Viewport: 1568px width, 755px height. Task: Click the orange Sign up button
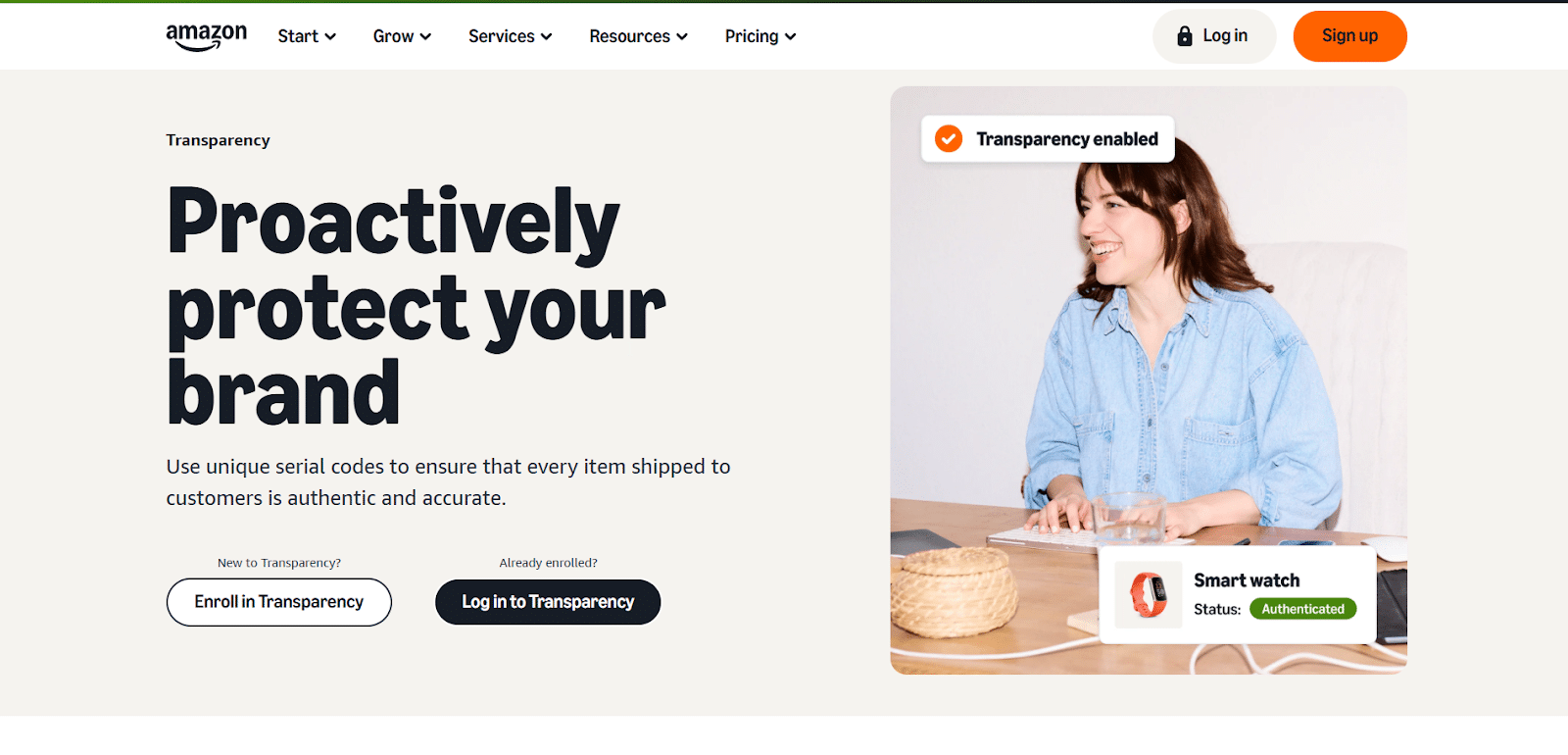[x=1349, y=36]
